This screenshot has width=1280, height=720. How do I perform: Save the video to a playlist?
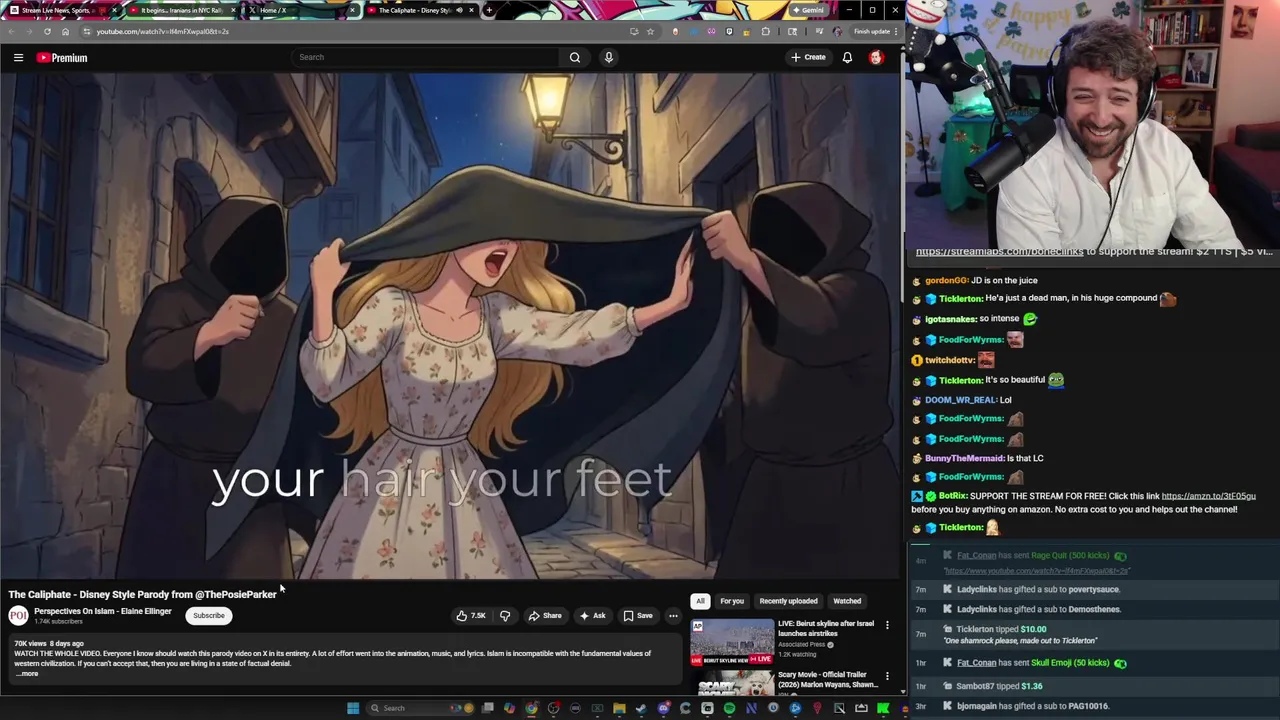638,616
